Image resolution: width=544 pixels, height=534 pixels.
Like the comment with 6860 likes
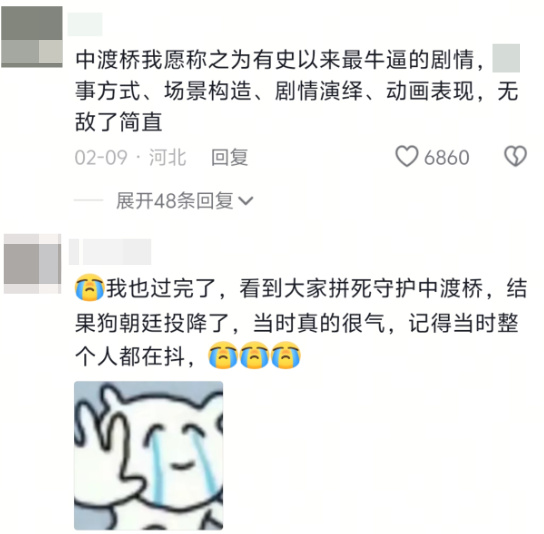407,156
